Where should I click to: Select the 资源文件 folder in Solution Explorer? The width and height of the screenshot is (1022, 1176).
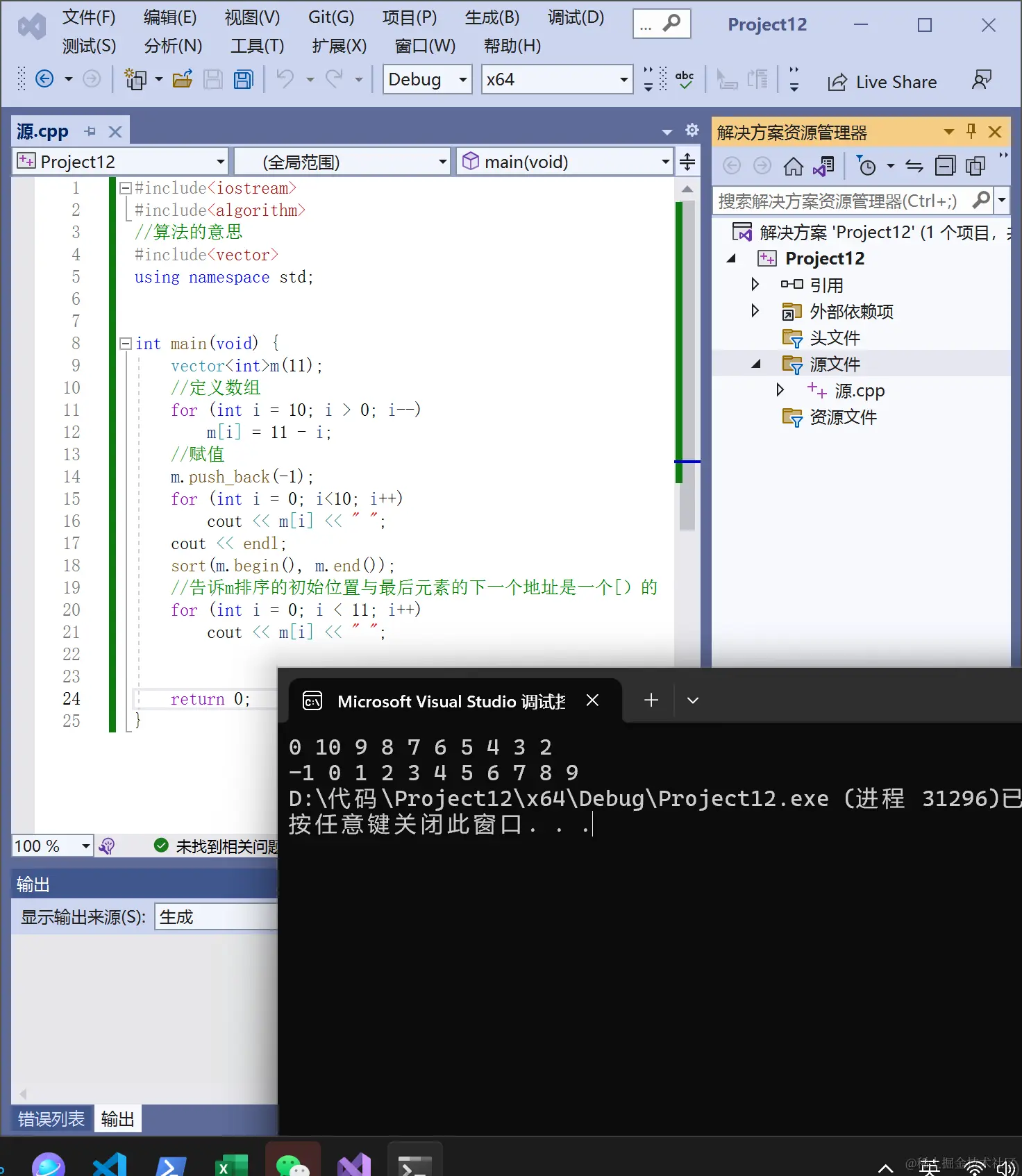[x=843, y=417]
